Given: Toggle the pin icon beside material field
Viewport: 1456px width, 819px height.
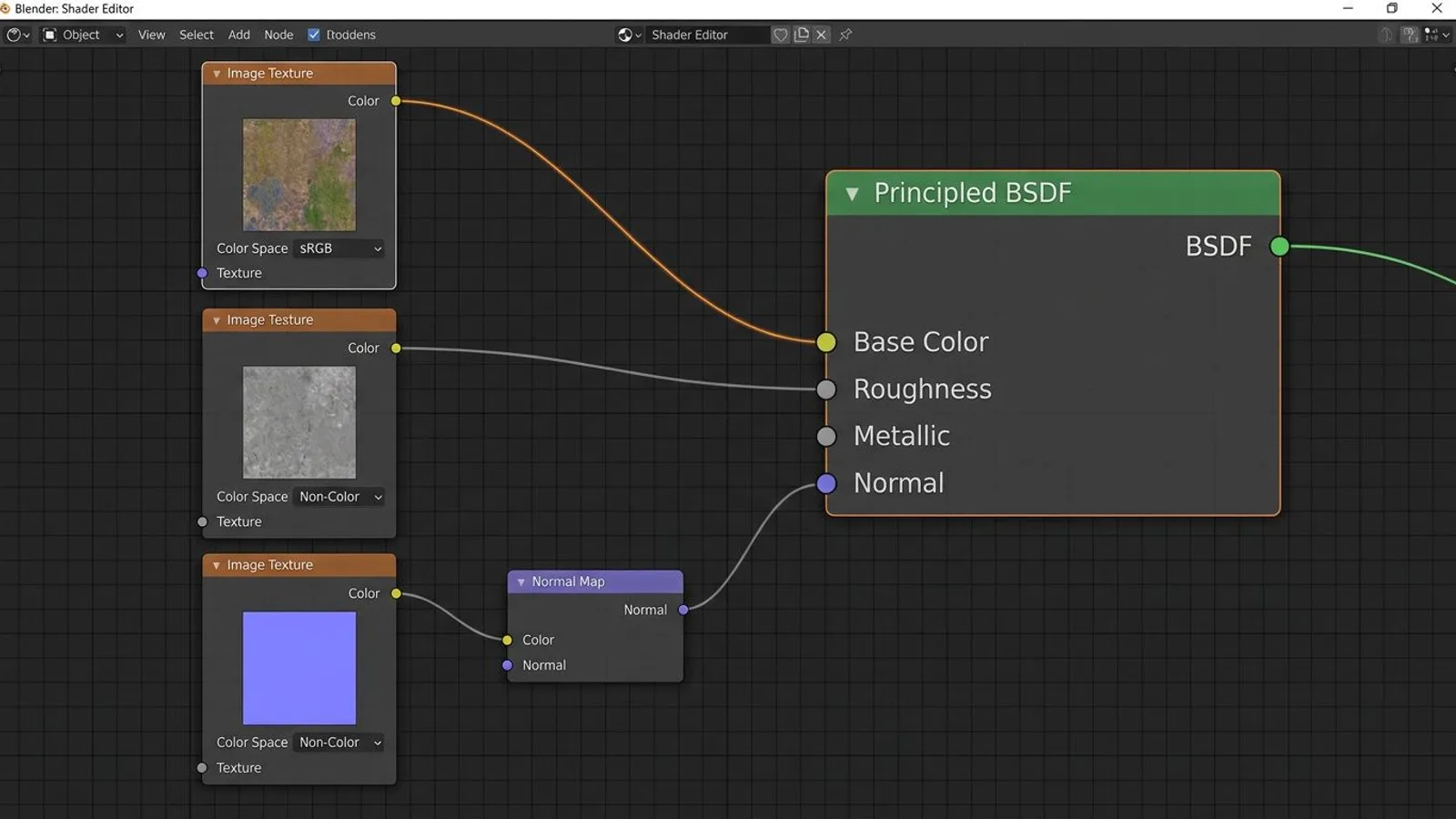Looking at the screenshot, I should (x=845, y=35).
